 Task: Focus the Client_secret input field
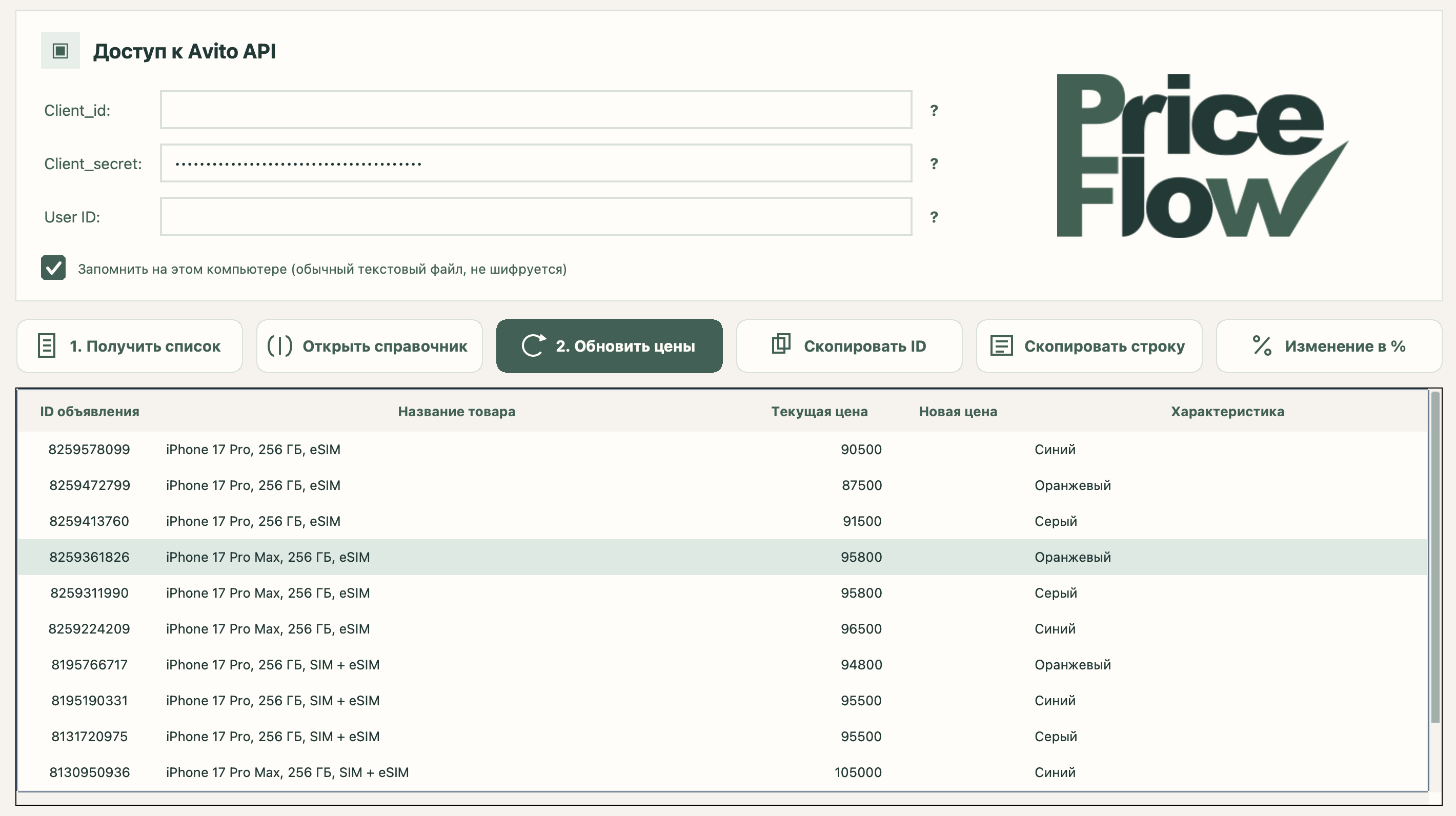coord(536,163)
